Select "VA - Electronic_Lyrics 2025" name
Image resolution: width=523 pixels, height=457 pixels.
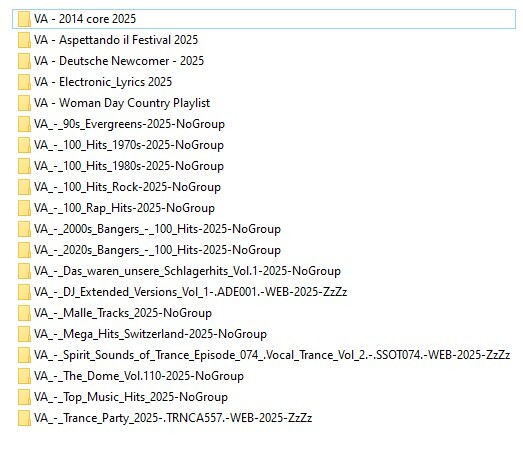click(x=103, y=82)
